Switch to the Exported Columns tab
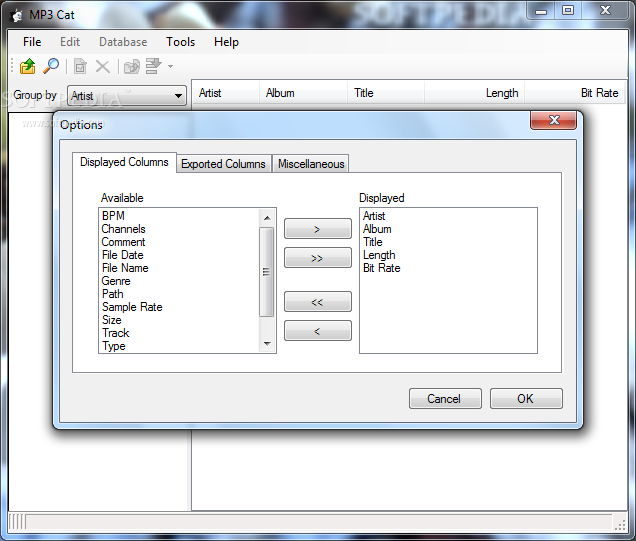The width and height of the screenshot is (636, 541). pos(223,164)
